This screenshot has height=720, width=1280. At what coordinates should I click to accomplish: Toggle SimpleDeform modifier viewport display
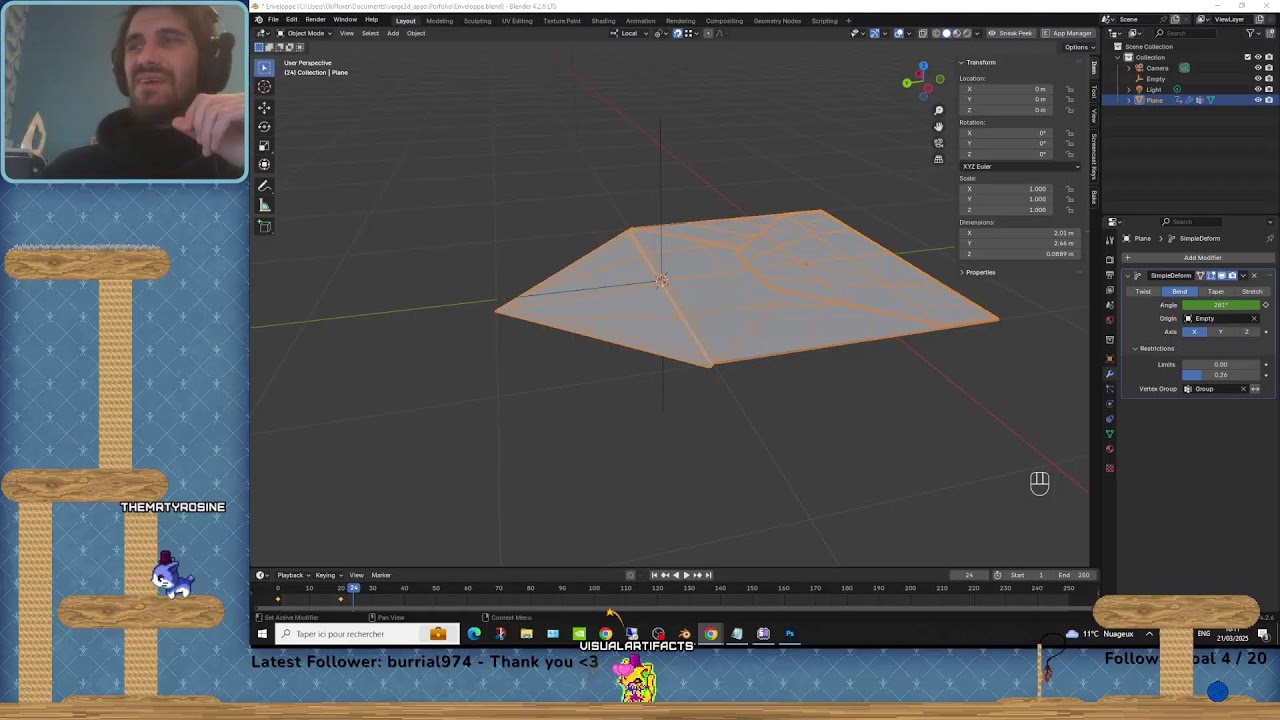pyautogui.click(x=1221, y=275)
